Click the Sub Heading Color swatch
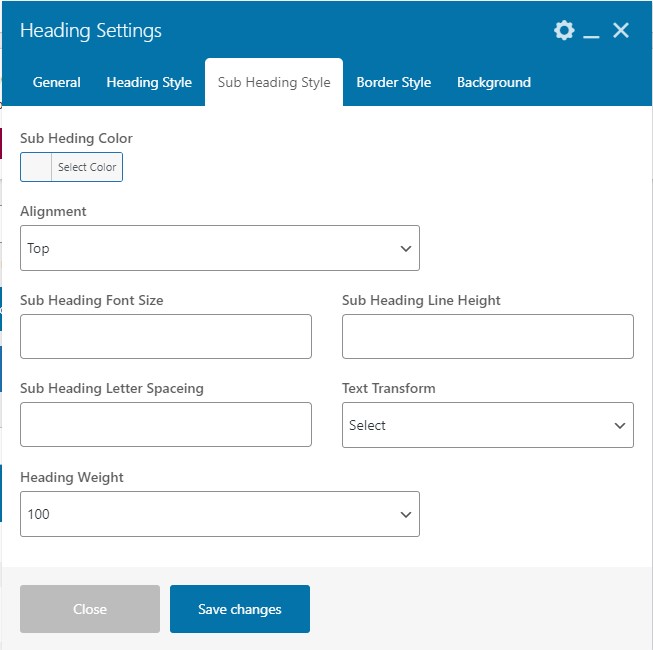The image size is (653, 650). (x=37, y=167)
